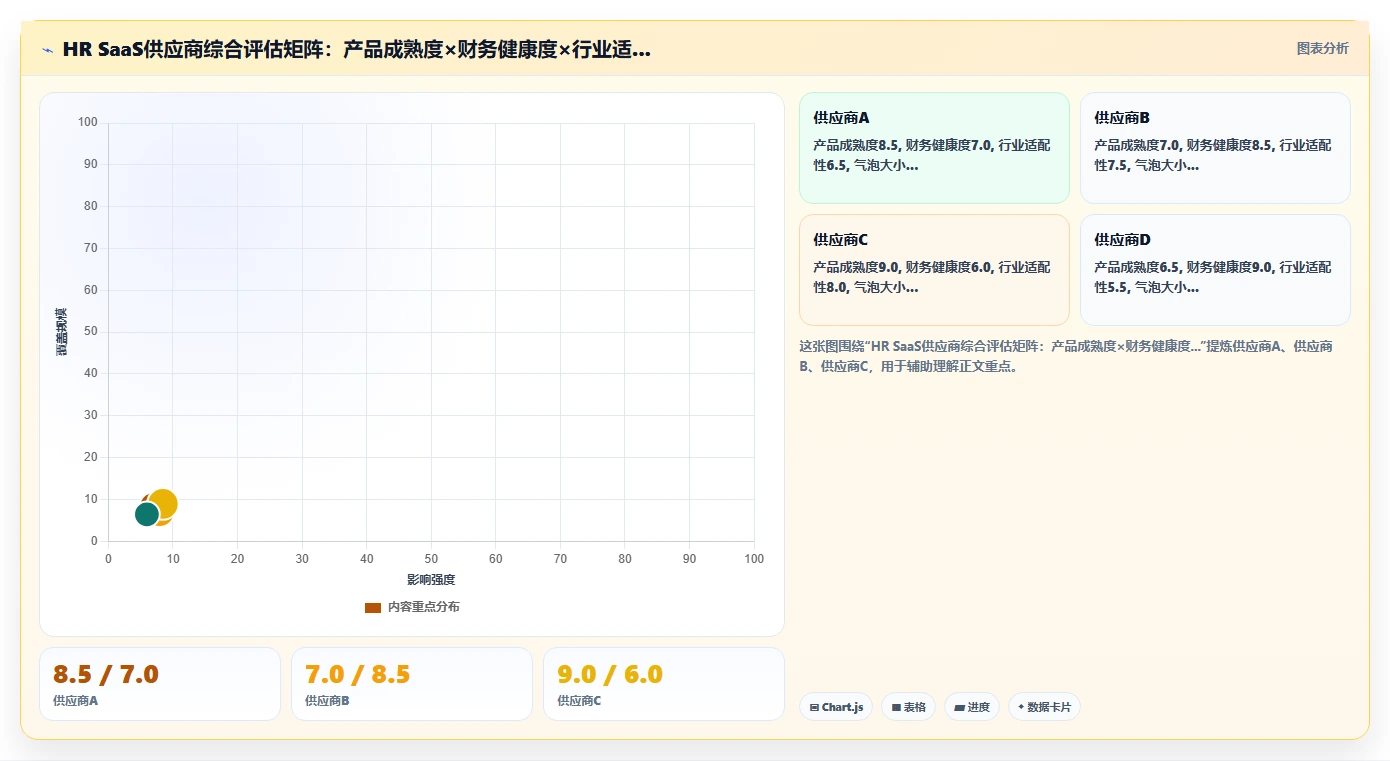Select the 7.0 / 8.5 stat card
The image size is (1390, 761).
pos(412,684)
